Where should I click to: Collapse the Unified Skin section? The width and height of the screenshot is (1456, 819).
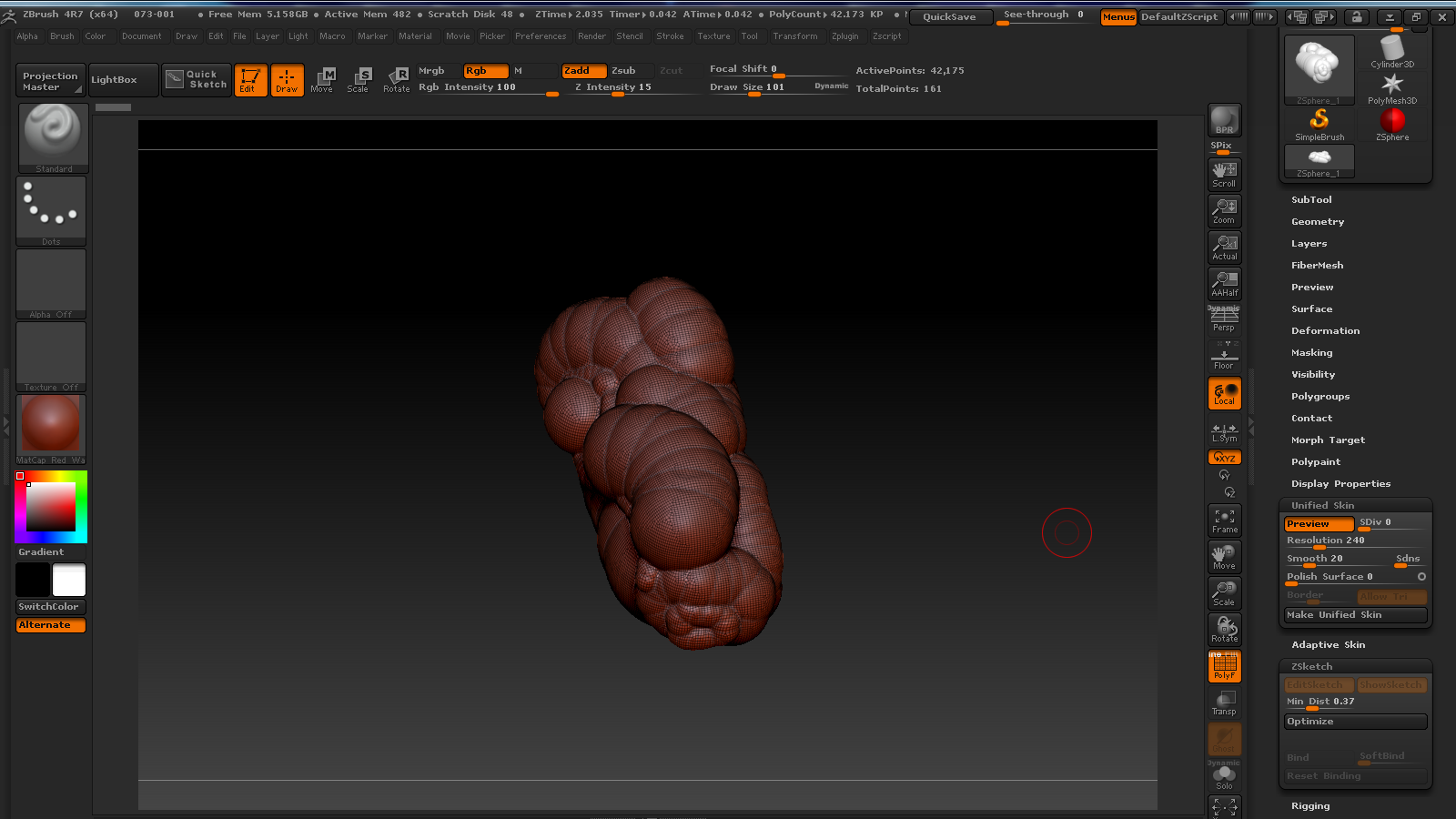(1322, 505)
